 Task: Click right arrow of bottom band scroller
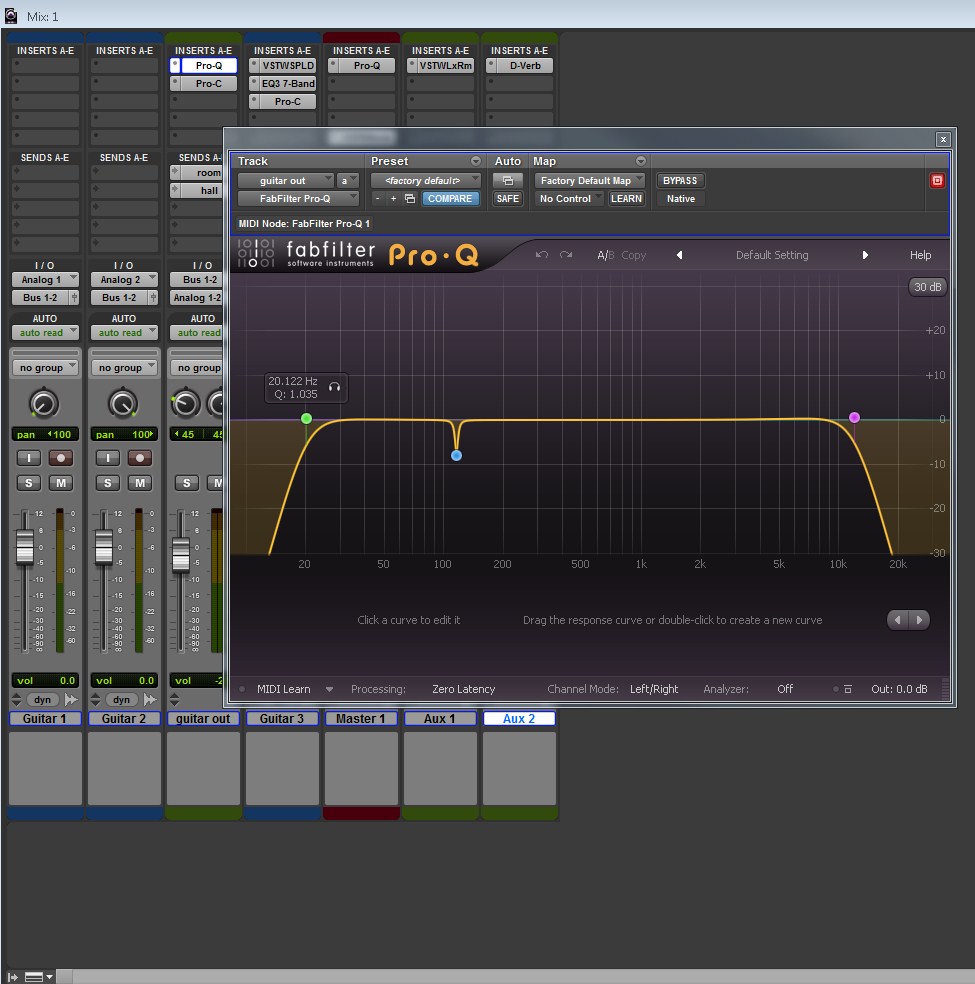(919, 620)
